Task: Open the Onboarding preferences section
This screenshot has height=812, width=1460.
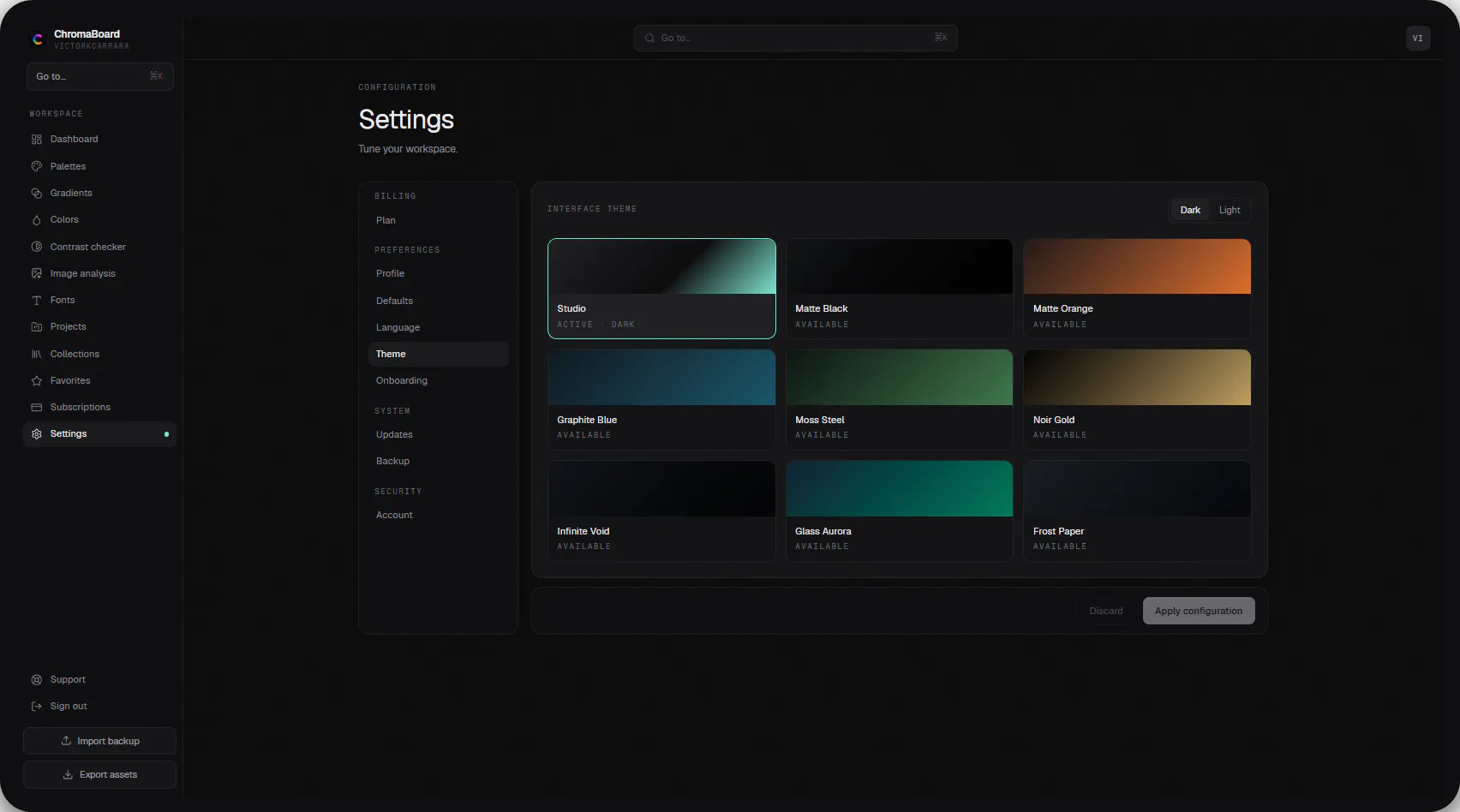Action: 439,380
